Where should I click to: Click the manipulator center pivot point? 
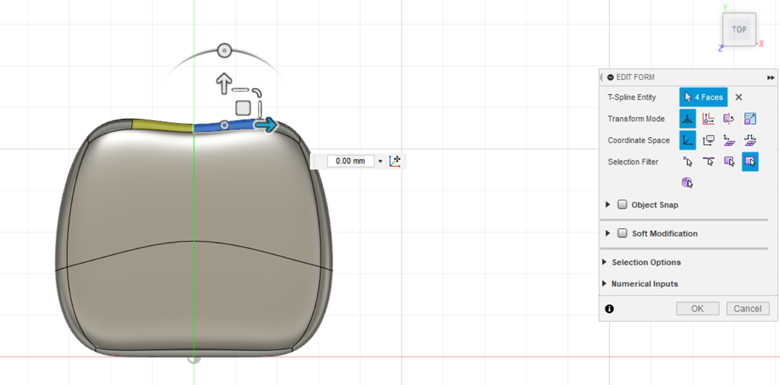click(224, 125)
